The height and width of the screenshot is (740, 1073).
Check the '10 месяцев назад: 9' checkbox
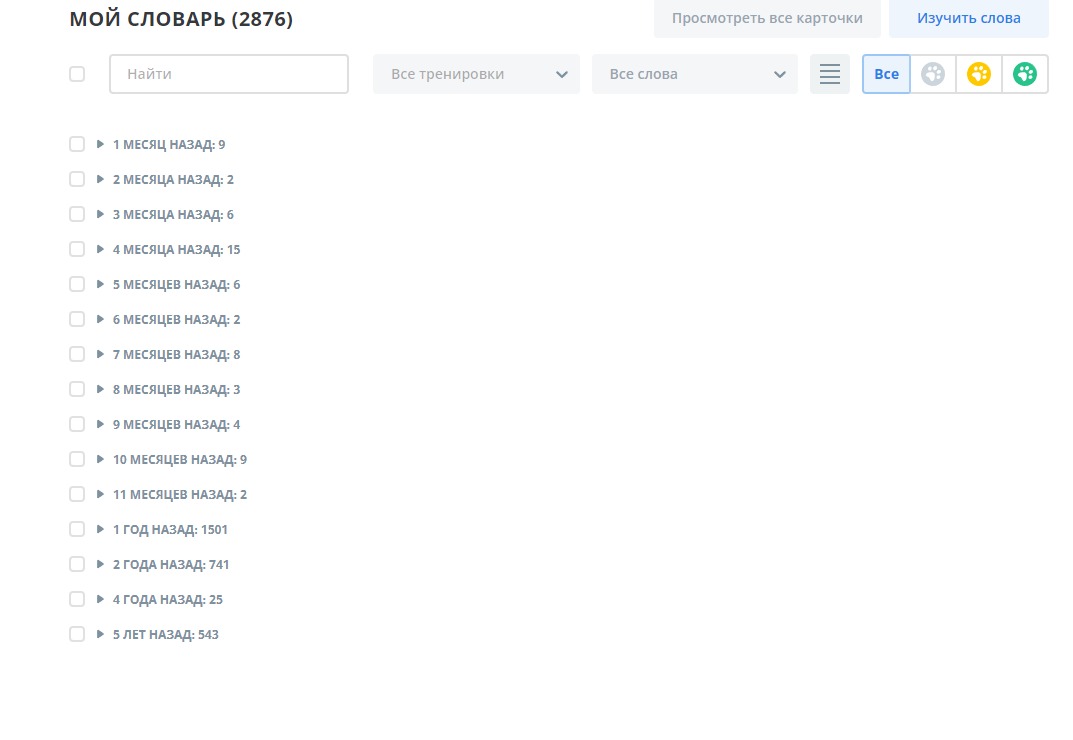pos(77,459)
